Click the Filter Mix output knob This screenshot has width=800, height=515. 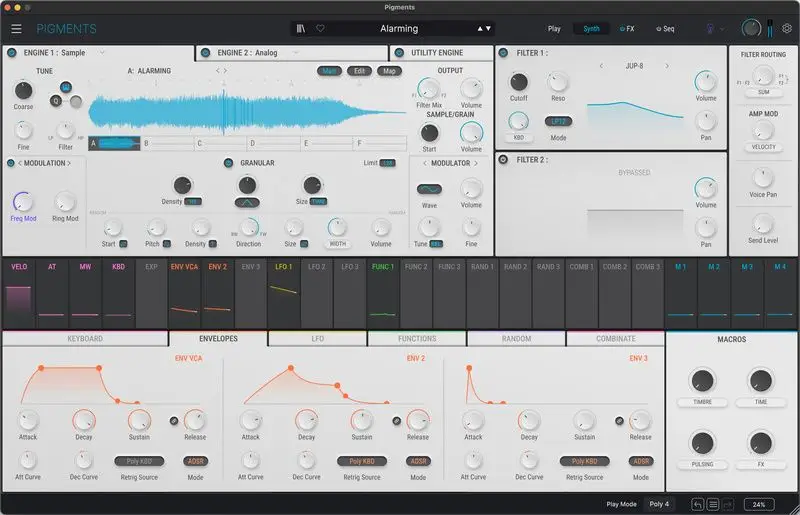429,89
